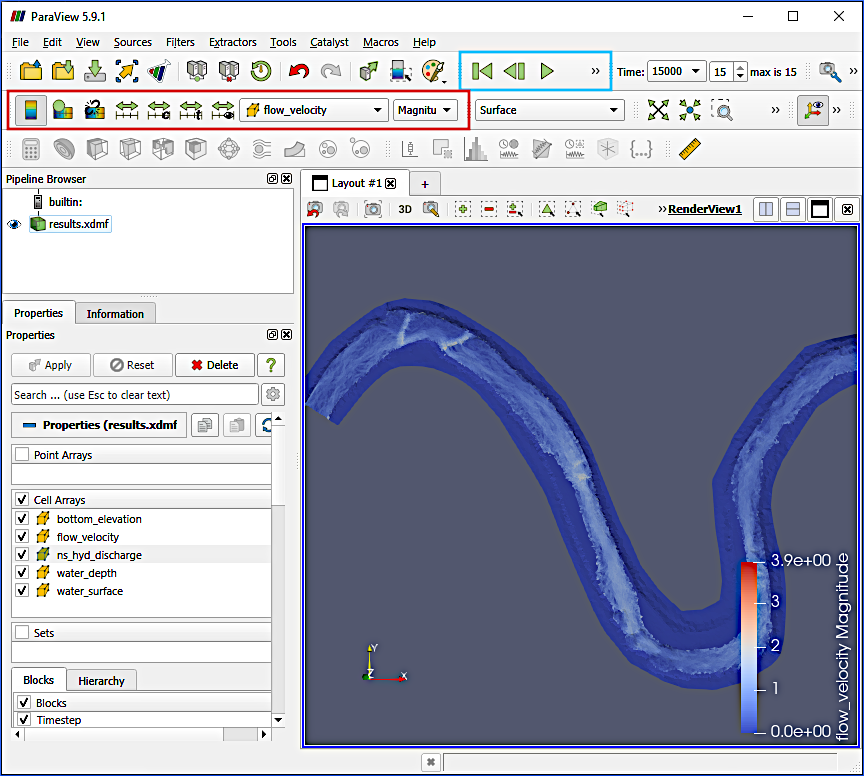The image size is (864, 776).
Task: Open the Magnitude component dropdown
Action: [425, 110]
